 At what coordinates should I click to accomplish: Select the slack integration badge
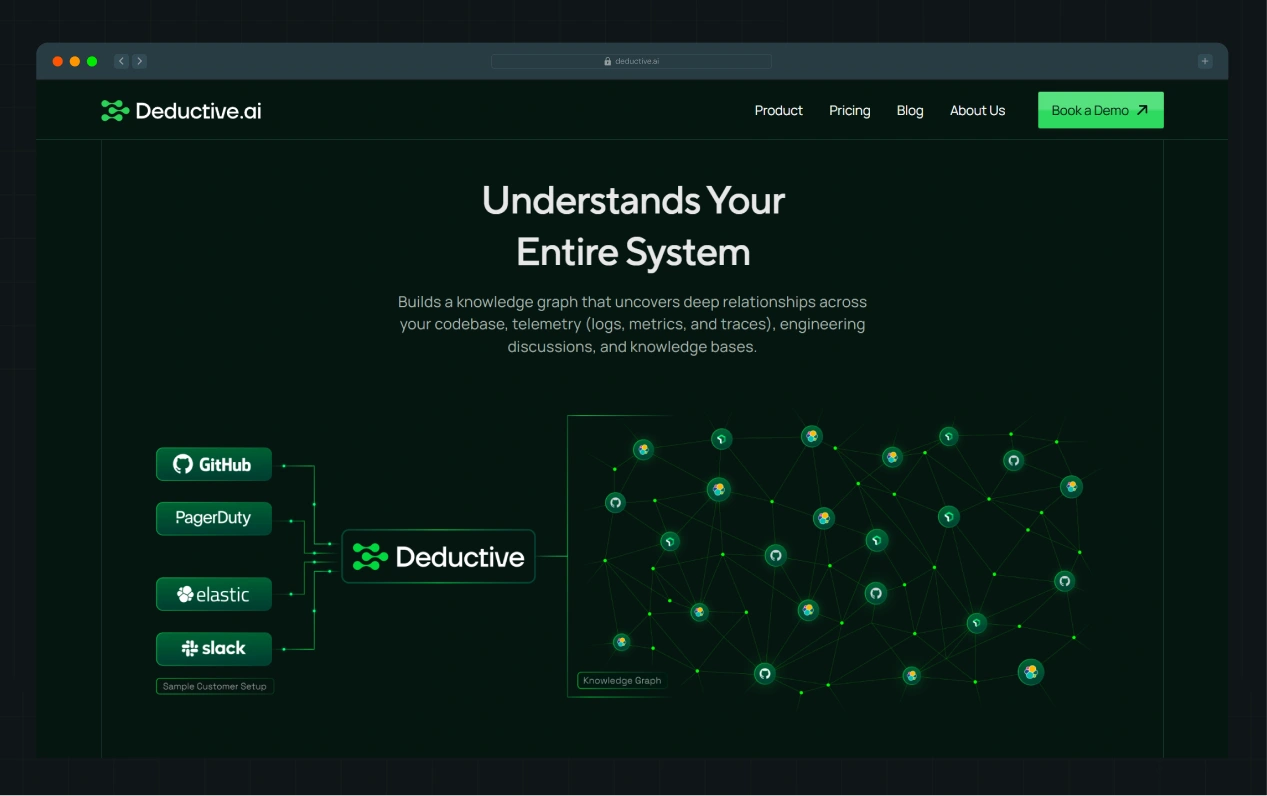click(213, 648)
